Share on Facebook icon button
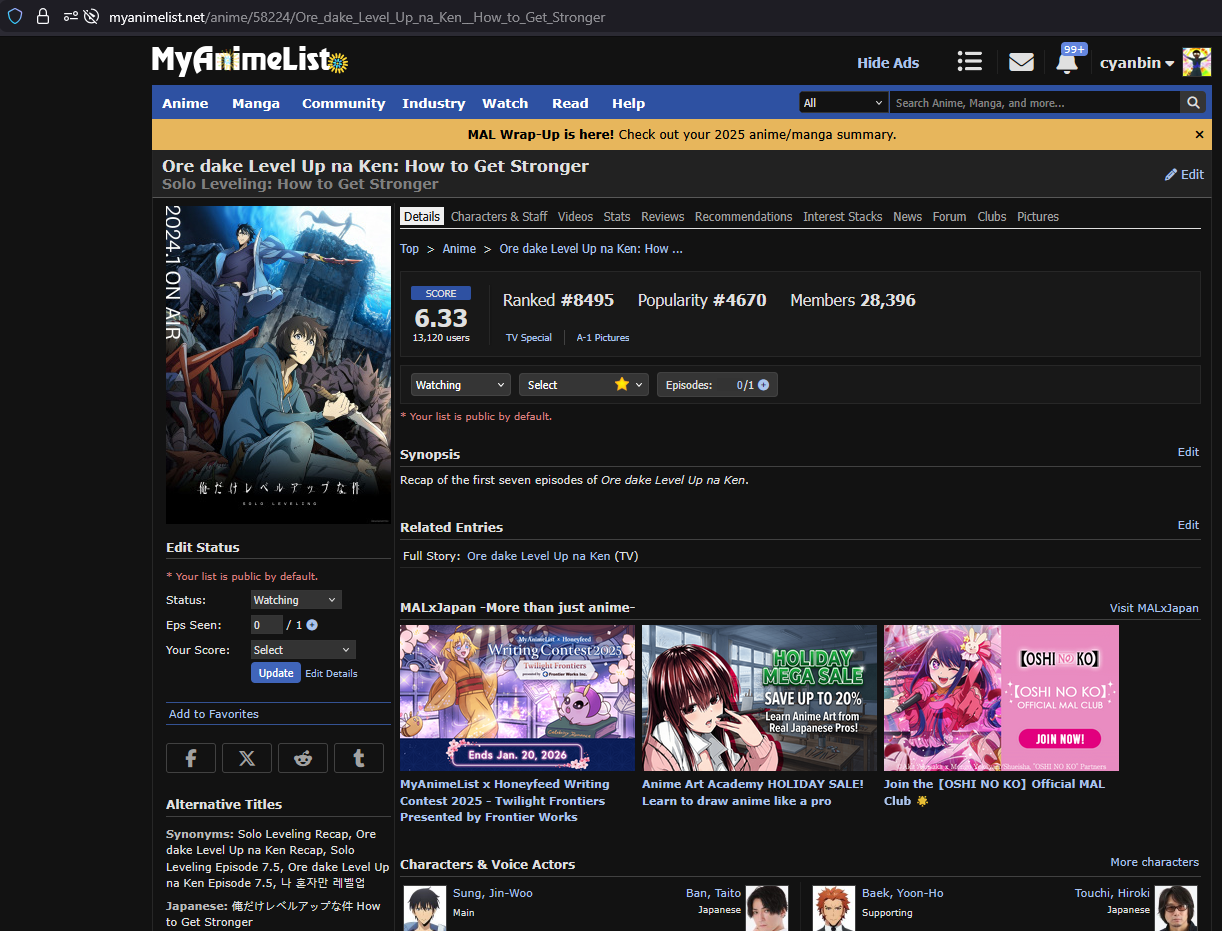 click(x=191, y=758)
